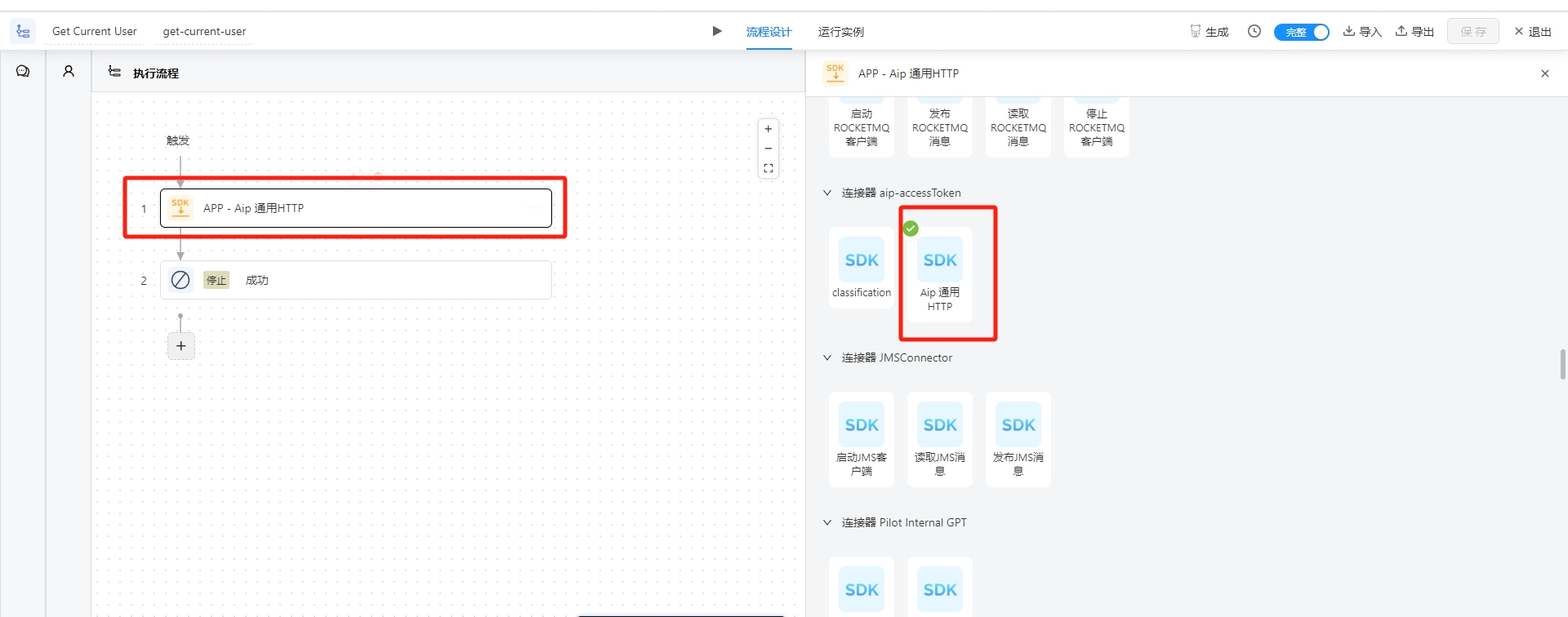Screen dimensions: 1568x617
Task: Click the stop icon in step 2
Action: click(180, 280)
